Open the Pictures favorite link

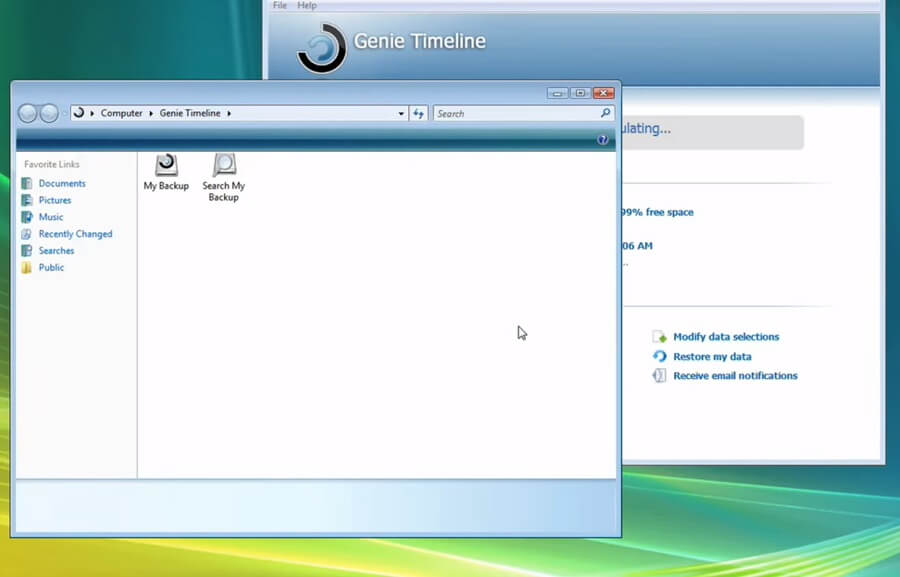pyautogui.click(x=55, y=200)
